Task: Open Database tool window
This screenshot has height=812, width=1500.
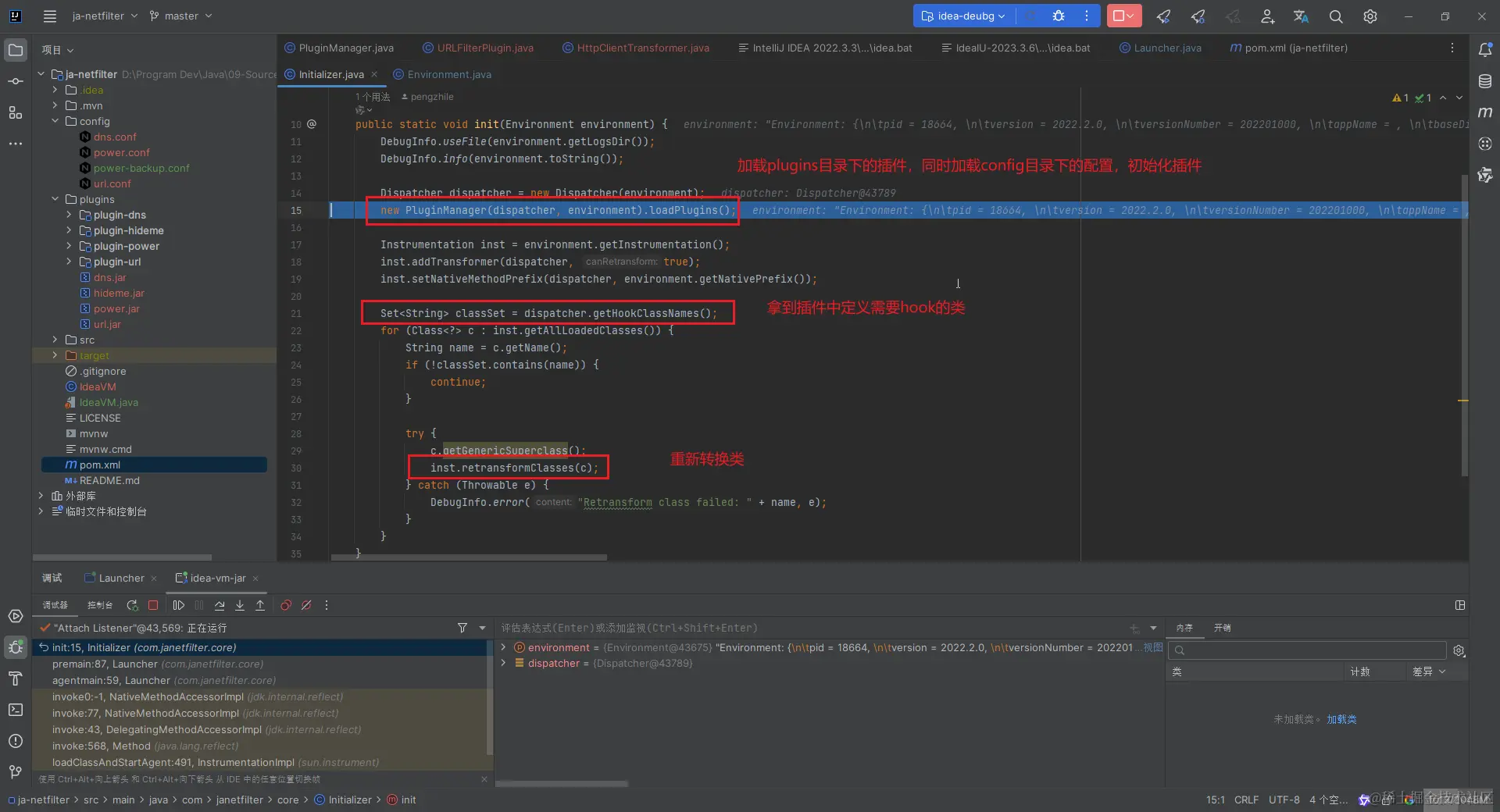Action: pos(1485,80)
